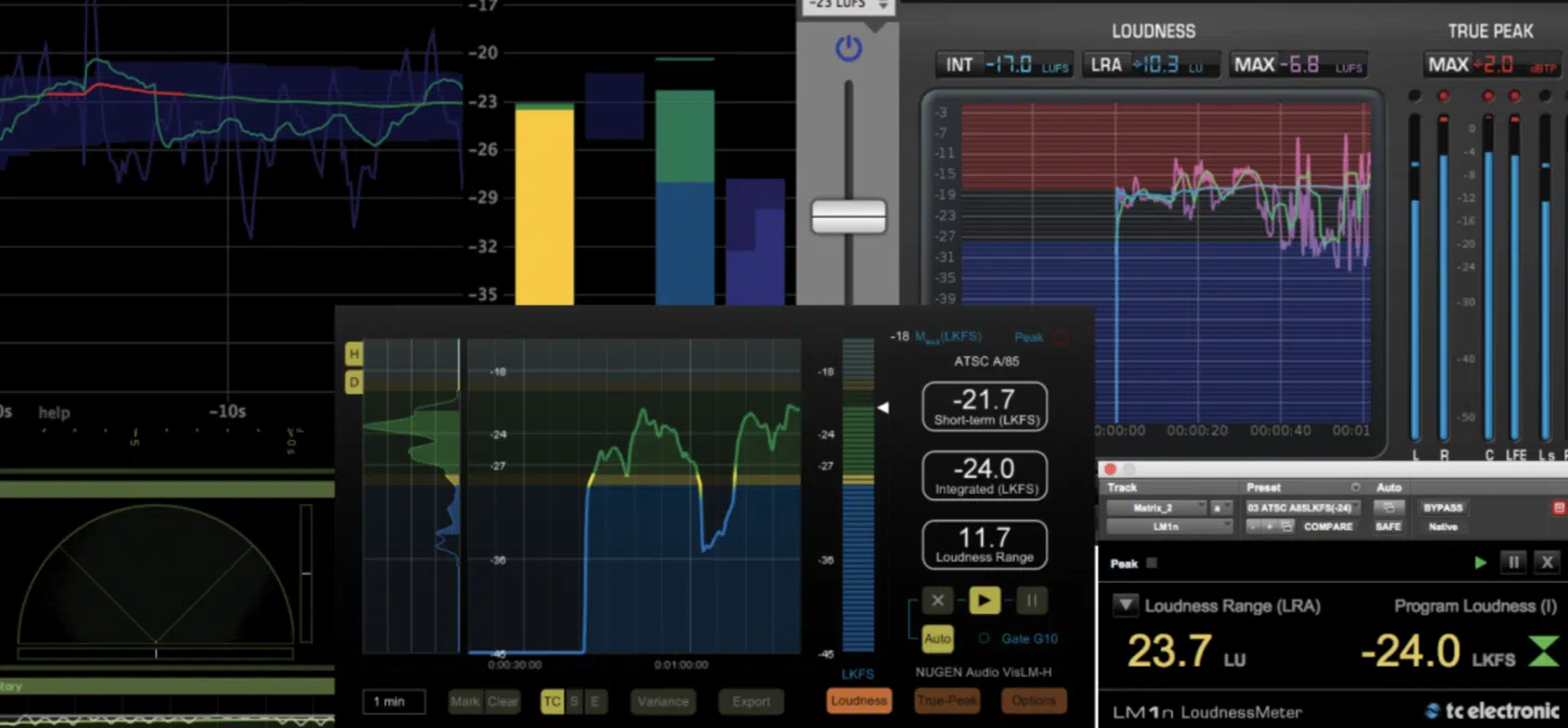Click the white arrow marker beside the LKFS meter
The width and height of the screenshot is (1568, 728).
(x=883, y=407)
